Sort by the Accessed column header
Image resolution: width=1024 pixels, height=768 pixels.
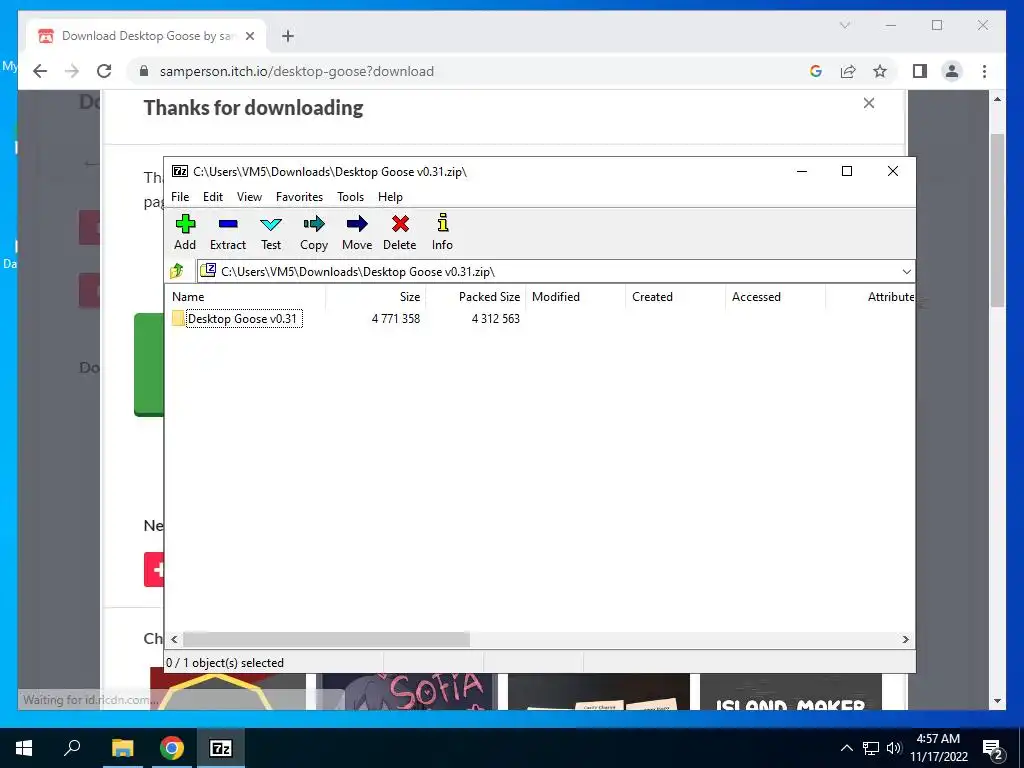tap(775, 296)
